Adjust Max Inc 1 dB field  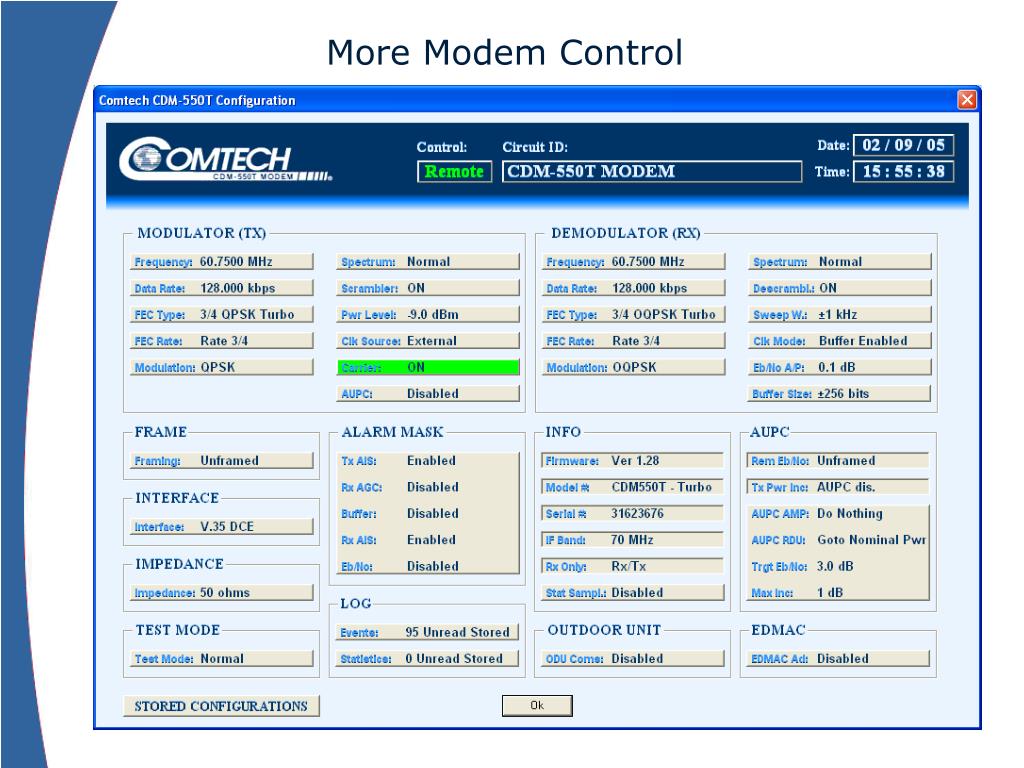(x=839, y=593)
